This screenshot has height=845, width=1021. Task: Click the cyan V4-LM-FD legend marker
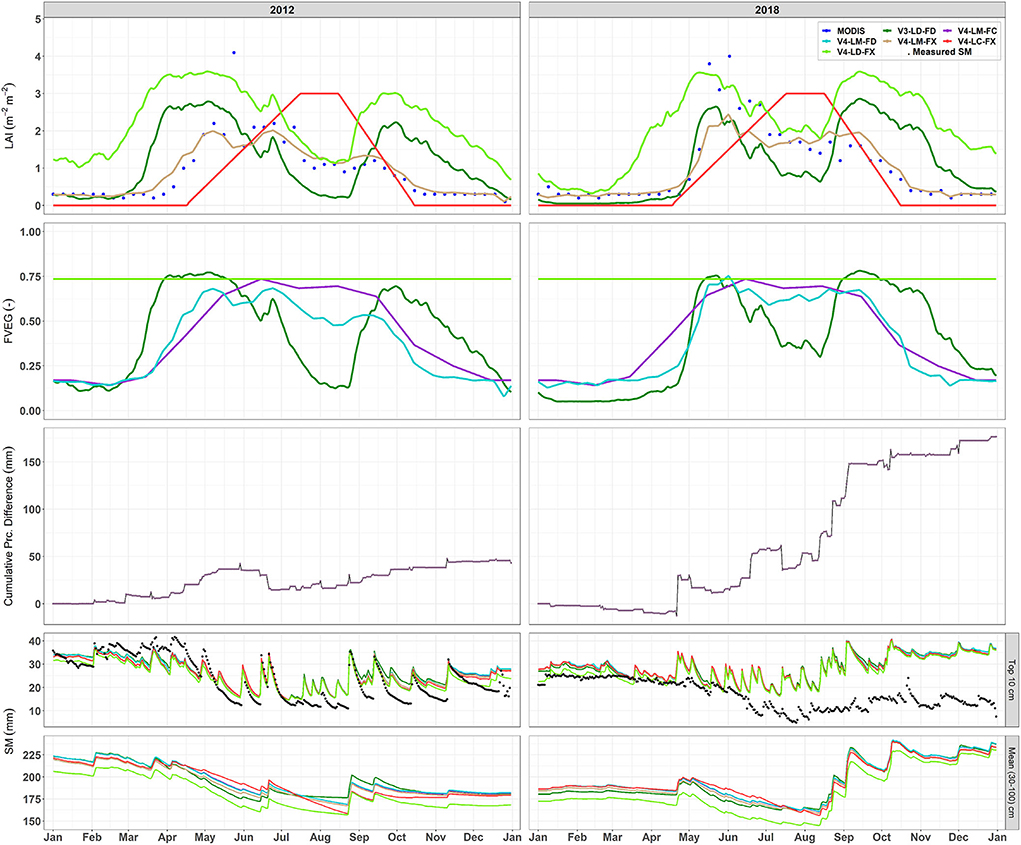[x=827, y=42]
